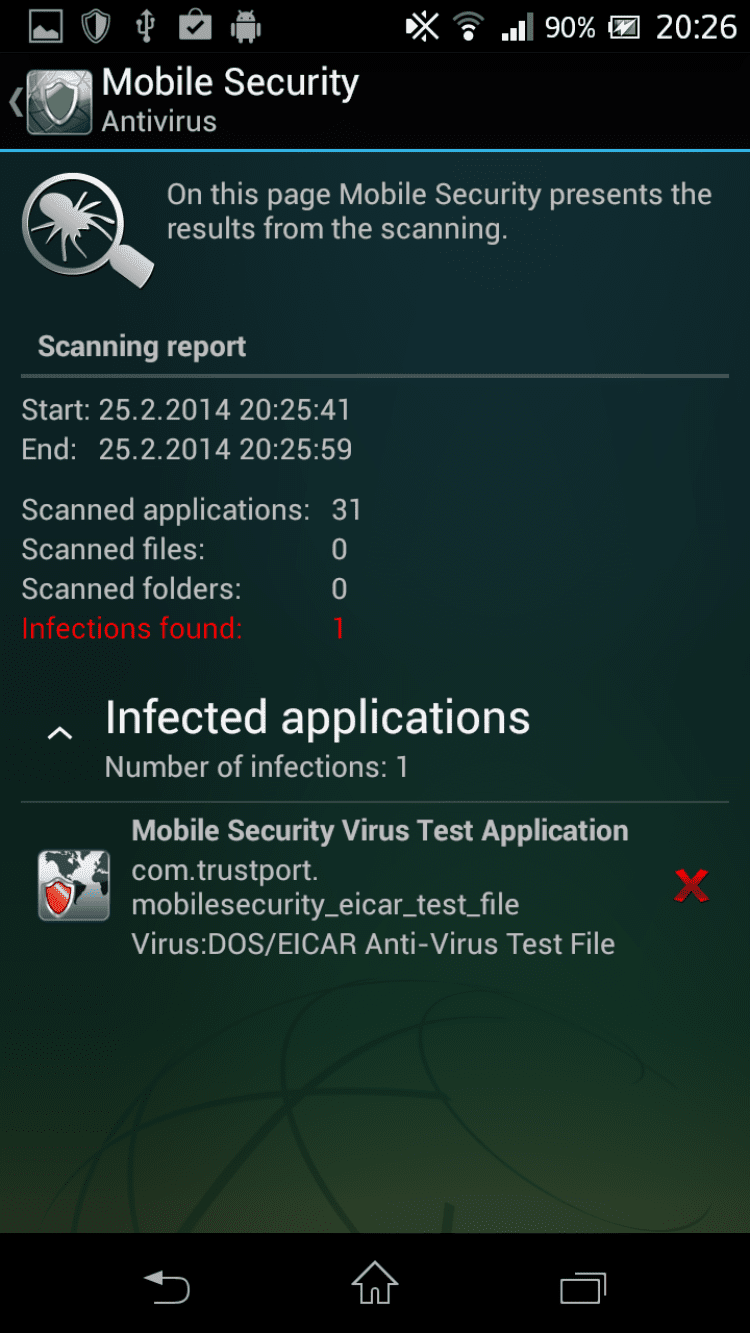
Task: Select Mobile Security Virus Test Application entry
Action: 380,831
